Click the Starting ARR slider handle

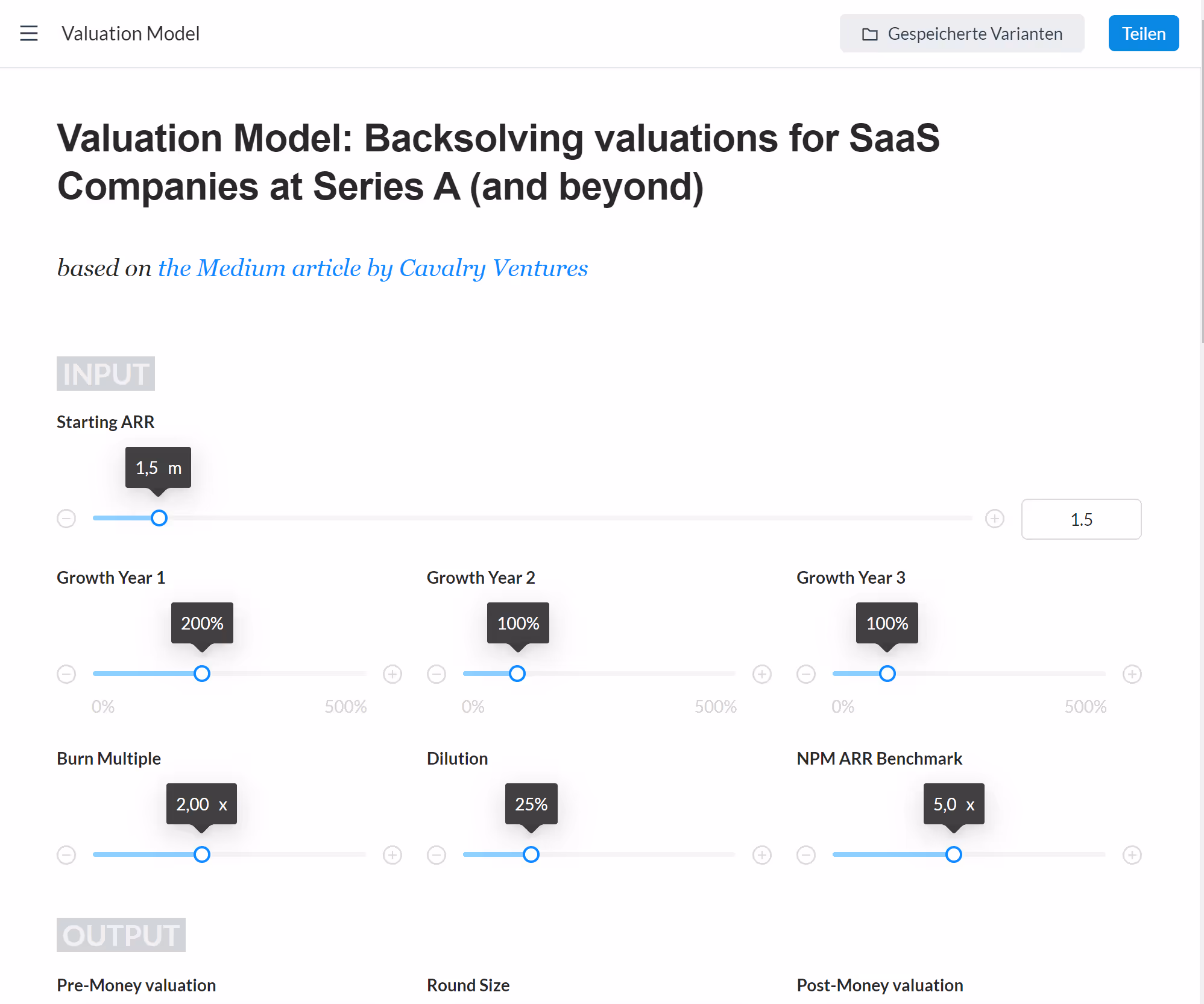pos(159,518)
